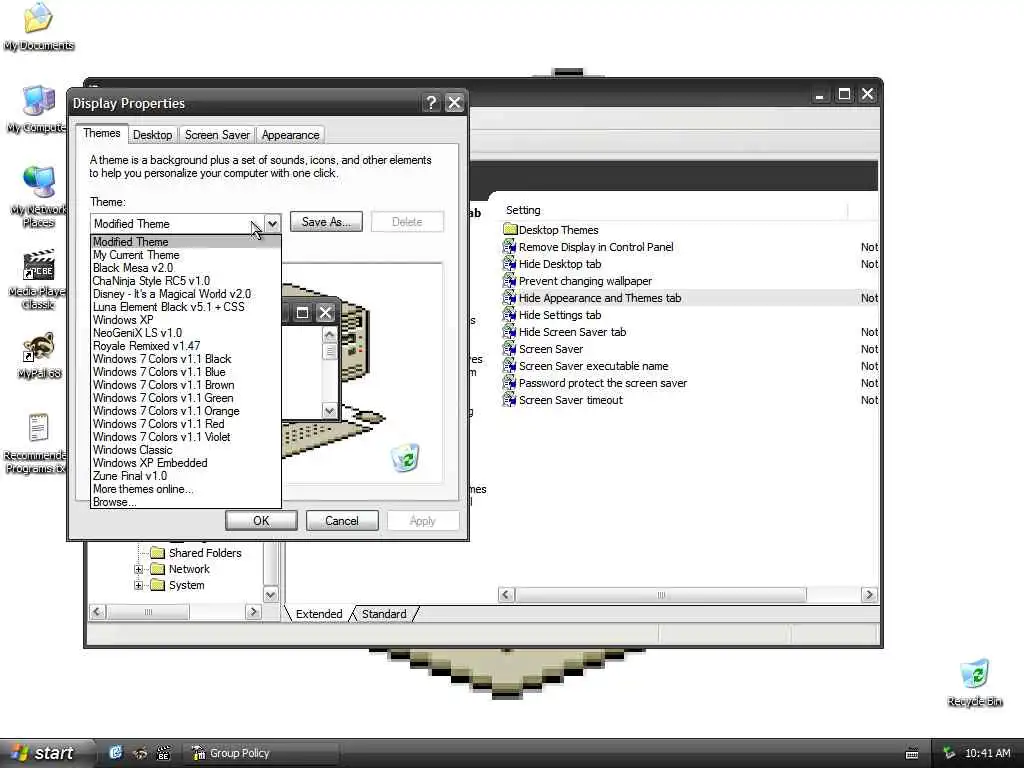Click left arrow of settings list horizontal scrollbar
The width and height of the screenshot is (1024, 768).
[506, 594]
